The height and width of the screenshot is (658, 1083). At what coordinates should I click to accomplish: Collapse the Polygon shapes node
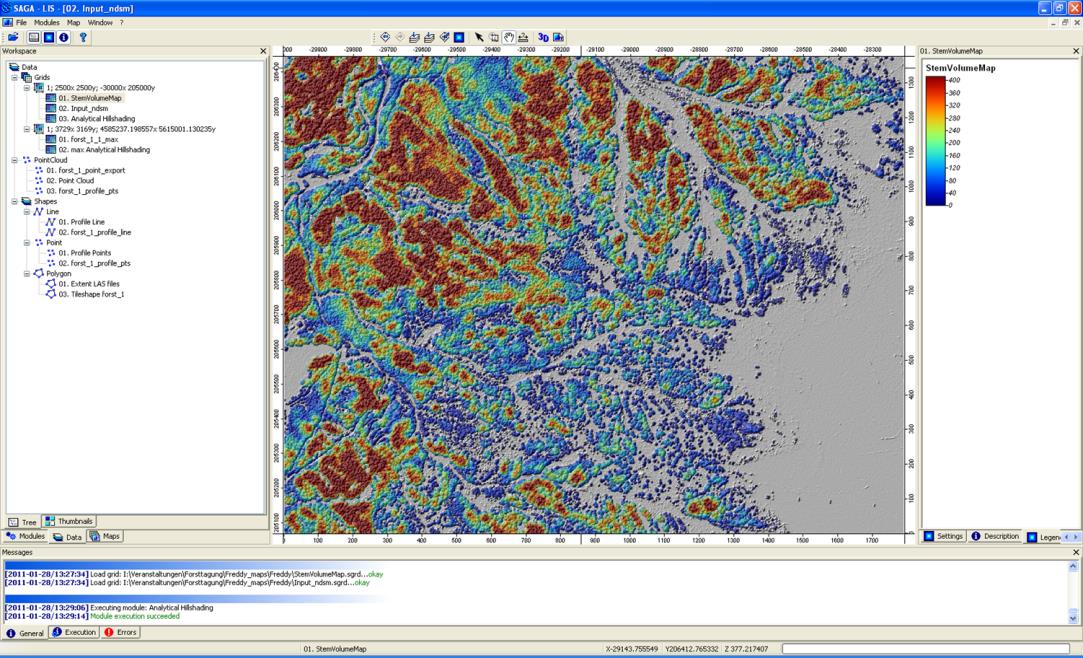coord(27,274)
